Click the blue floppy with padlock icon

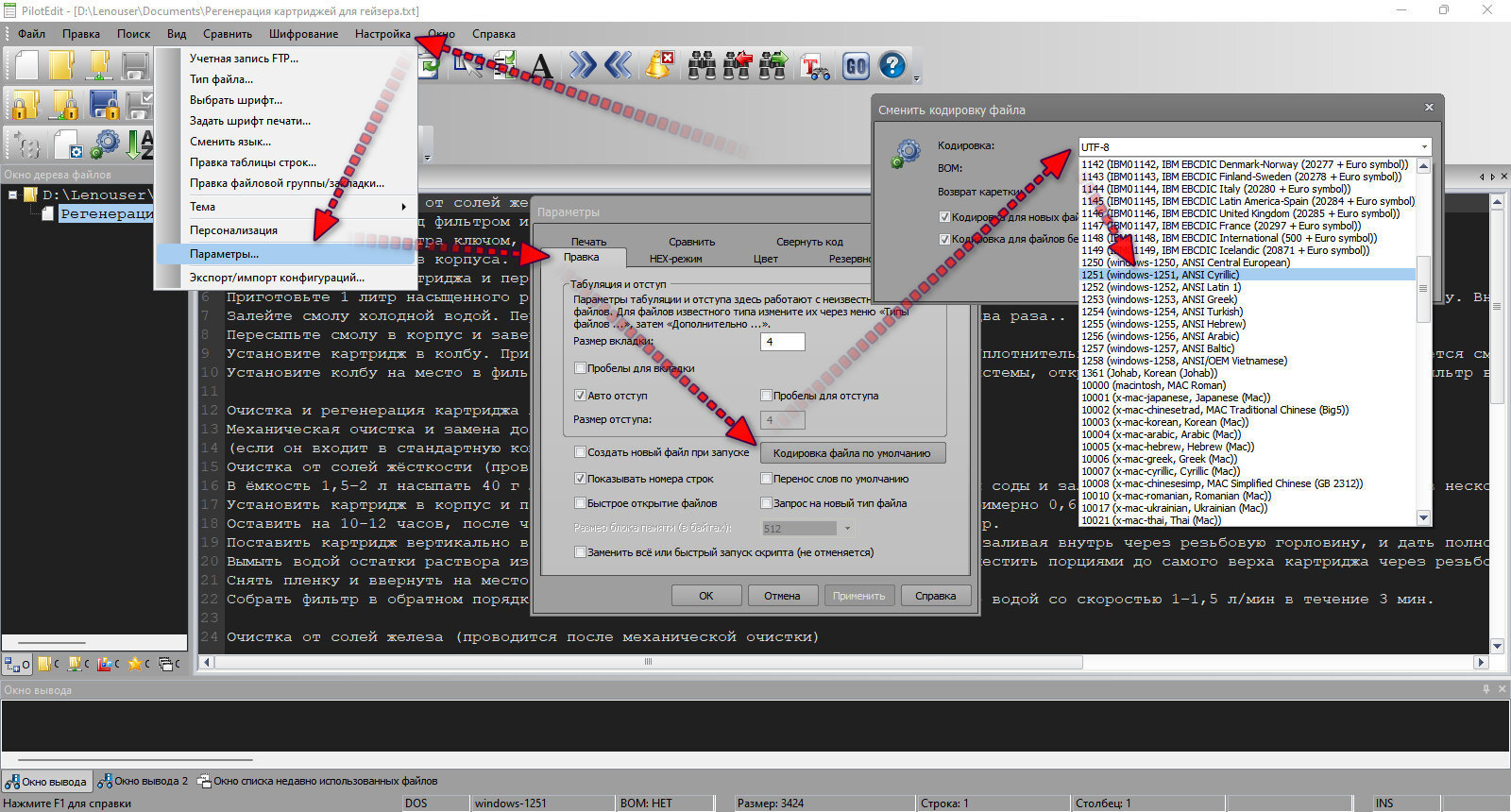tap(103, 104)
